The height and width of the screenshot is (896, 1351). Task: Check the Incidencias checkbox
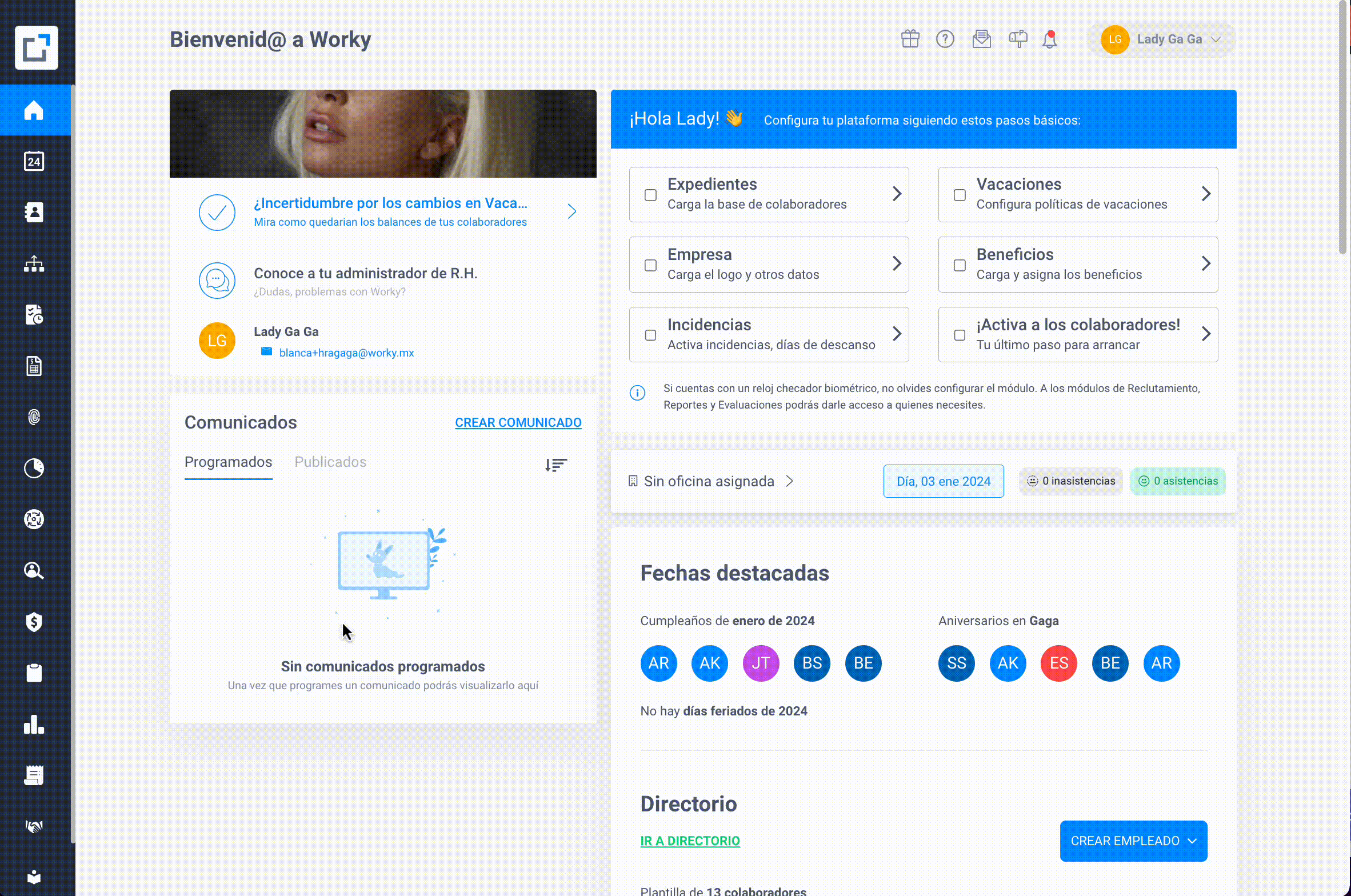click(x=650, y=335)
